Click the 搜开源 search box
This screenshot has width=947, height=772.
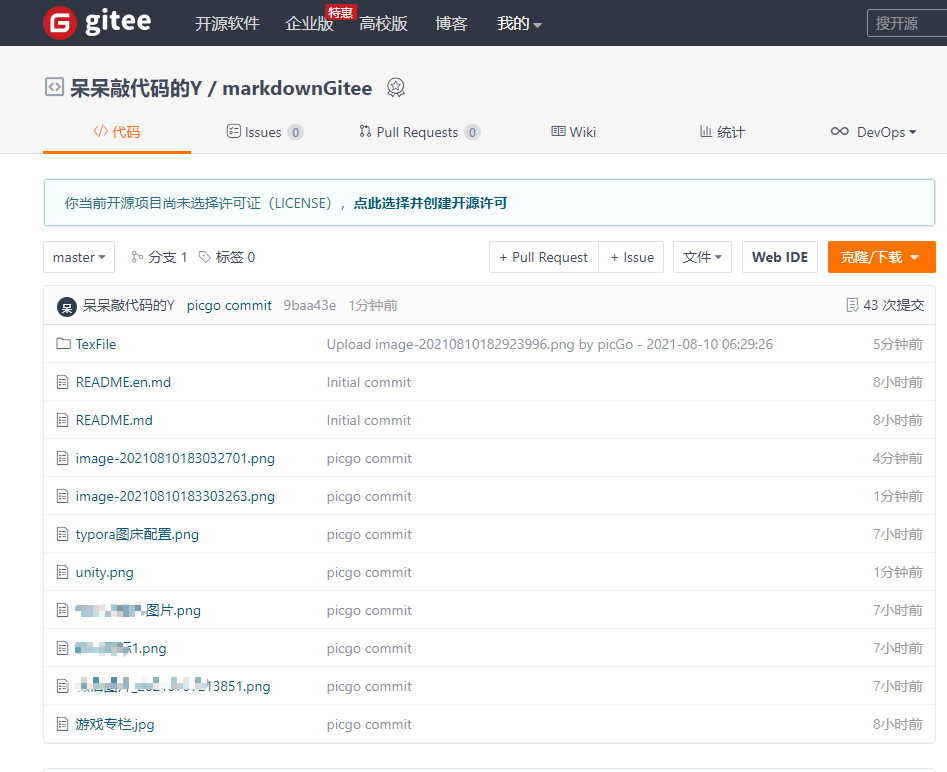(x=907, y=23)
